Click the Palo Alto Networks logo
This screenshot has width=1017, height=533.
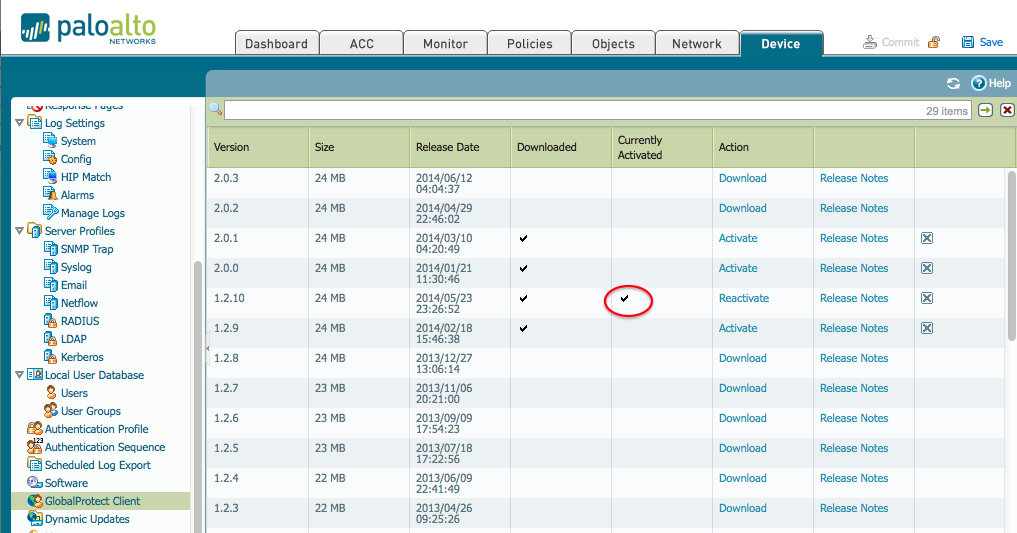pyautogui.click(x=88, y=29)
